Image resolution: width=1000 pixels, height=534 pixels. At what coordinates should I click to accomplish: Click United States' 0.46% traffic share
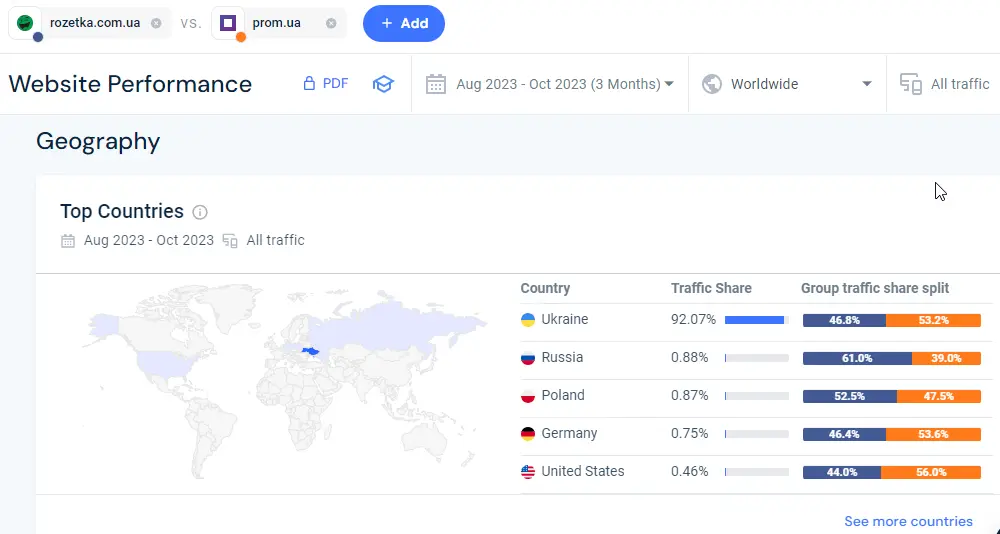click(x=689, y=471)
